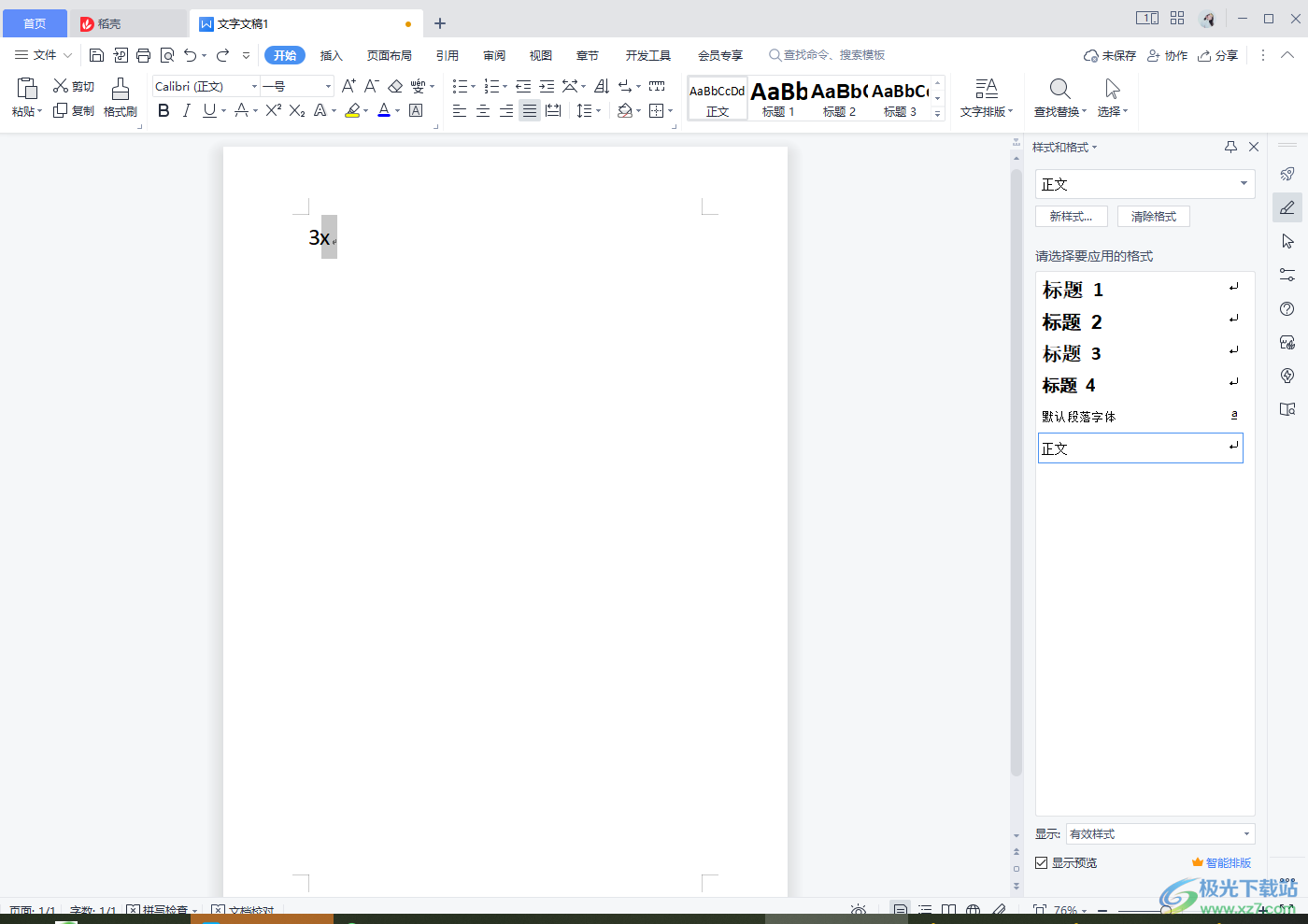This screenshot has width=1308, height=924.
Task: Open highlight color dropdown arrow
Action: tap(365, 110)
